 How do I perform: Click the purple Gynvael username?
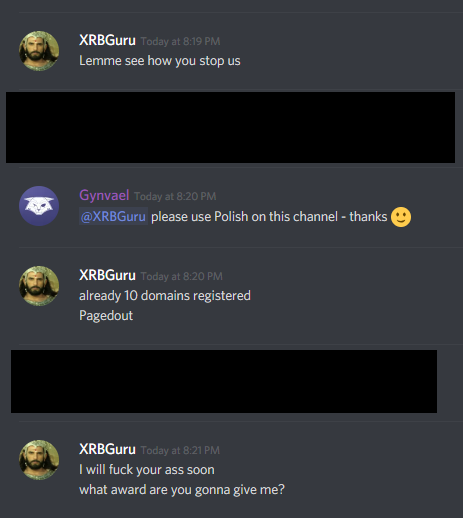[x=104, y=195]
